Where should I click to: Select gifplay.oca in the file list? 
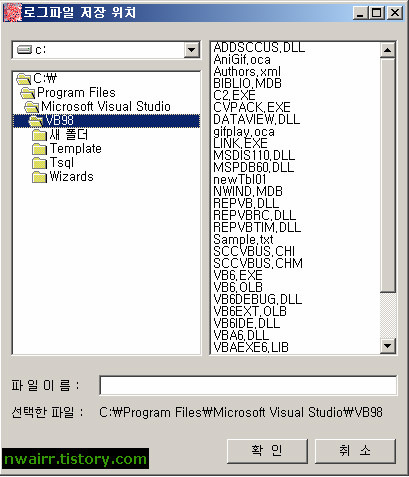click(x=244, y=131)
